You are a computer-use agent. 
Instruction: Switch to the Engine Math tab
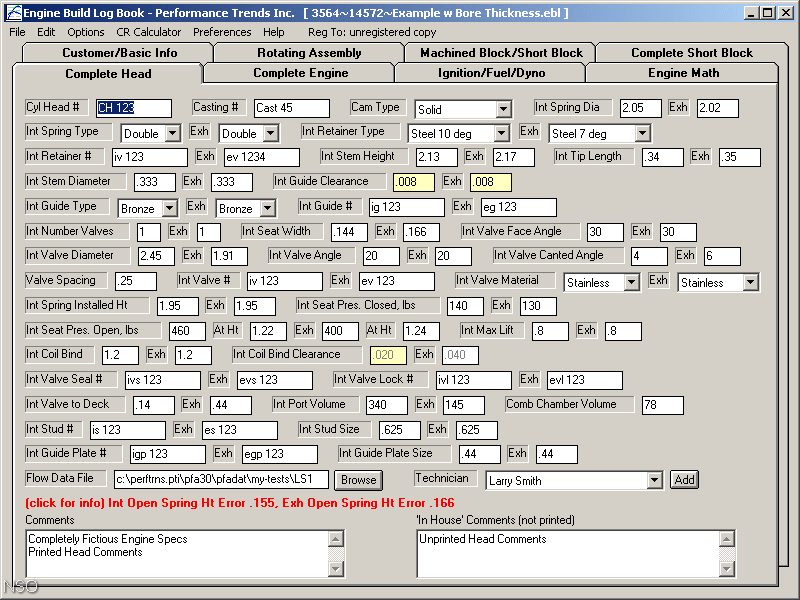683,73
